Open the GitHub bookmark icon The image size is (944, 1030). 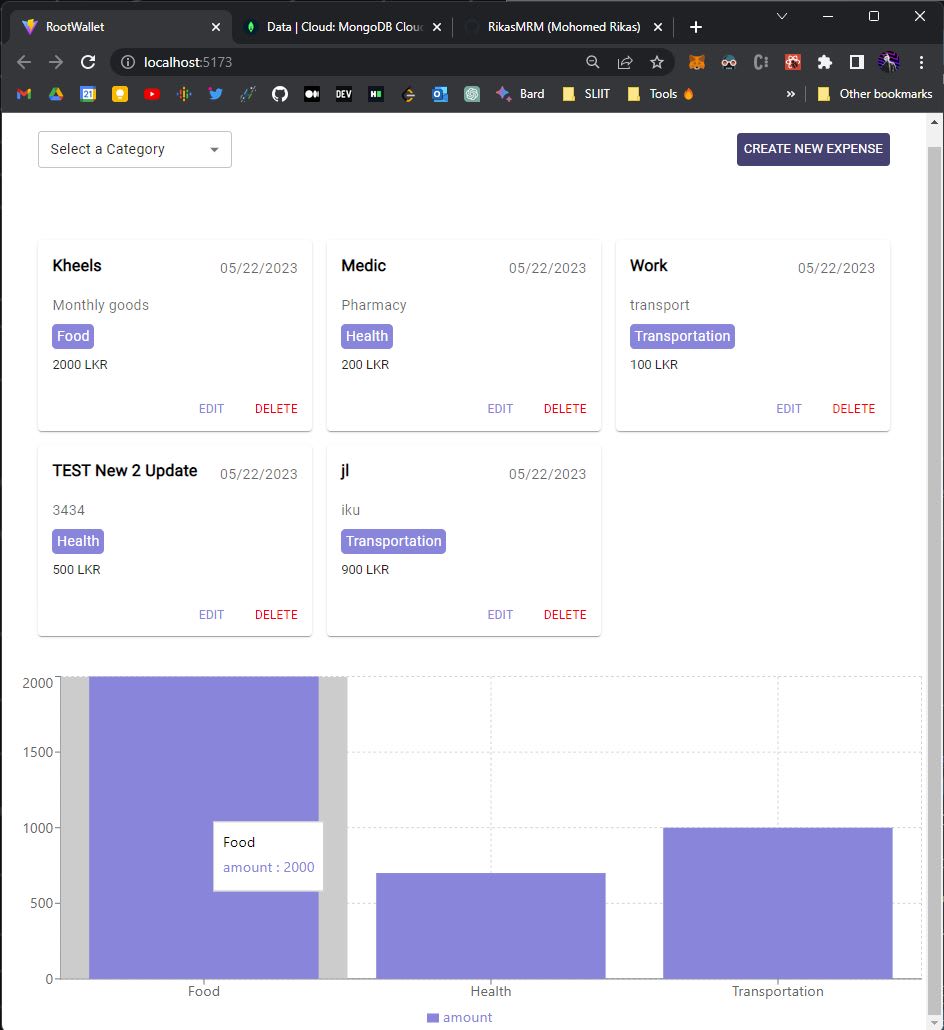click(x=280, y=94)
